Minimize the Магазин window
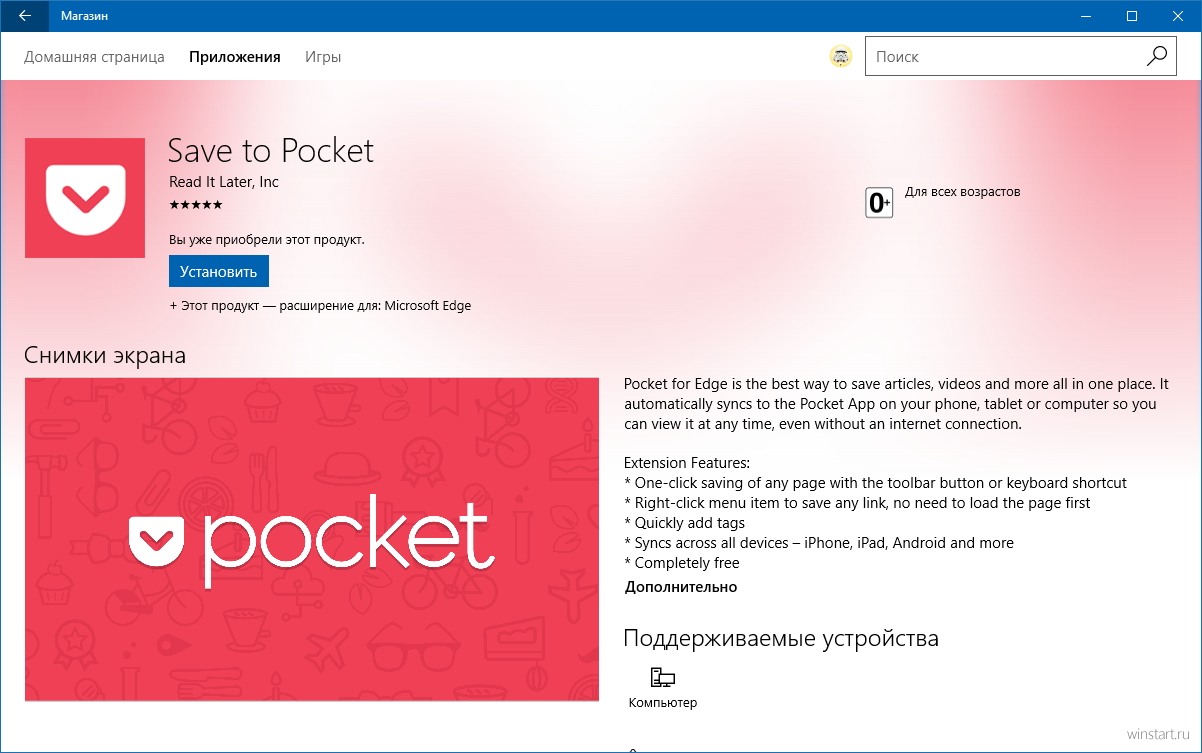Viewport: 1202px width, 753px height. pyautogui.click(x=1086, y=16)
